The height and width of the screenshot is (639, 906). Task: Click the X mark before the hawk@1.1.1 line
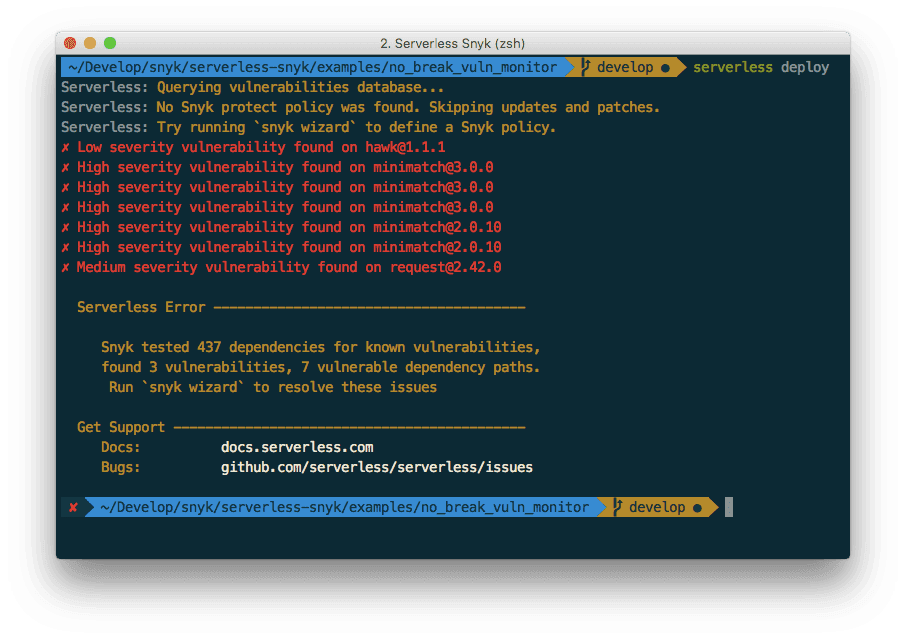(65, 148)
